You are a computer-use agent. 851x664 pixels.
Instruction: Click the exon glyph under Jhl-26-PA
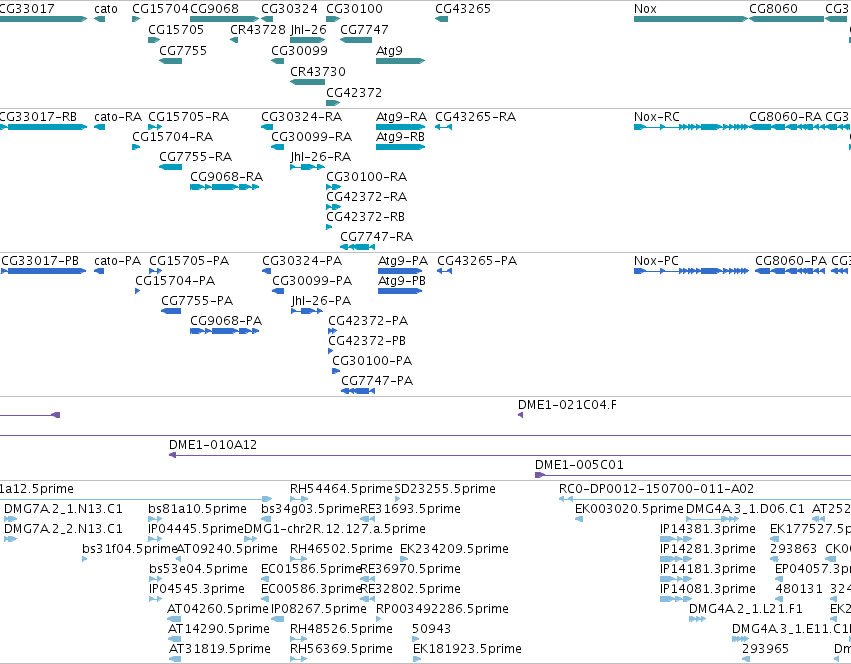307,311
